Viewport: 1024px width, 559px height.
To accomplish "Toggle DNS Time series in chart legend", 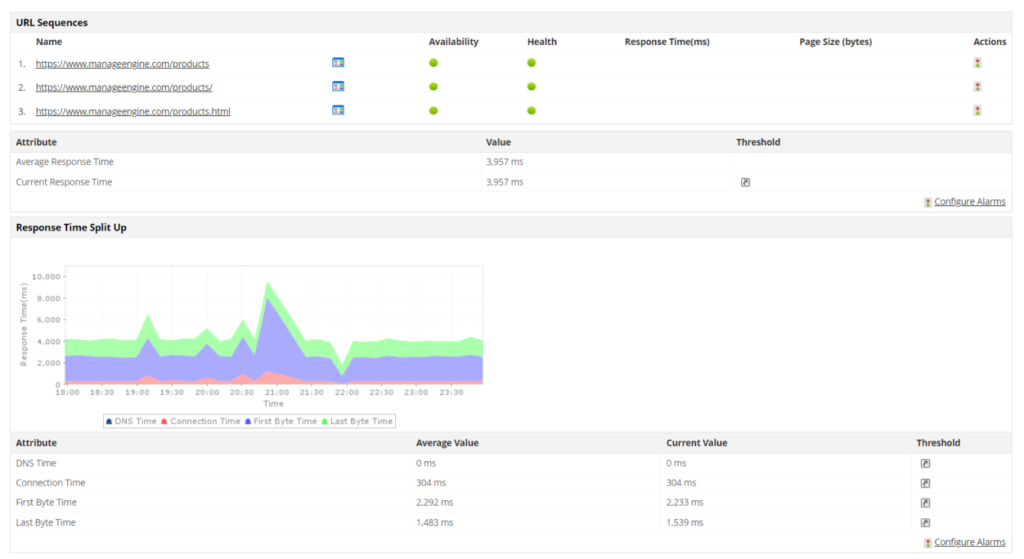I will (131, 421).
